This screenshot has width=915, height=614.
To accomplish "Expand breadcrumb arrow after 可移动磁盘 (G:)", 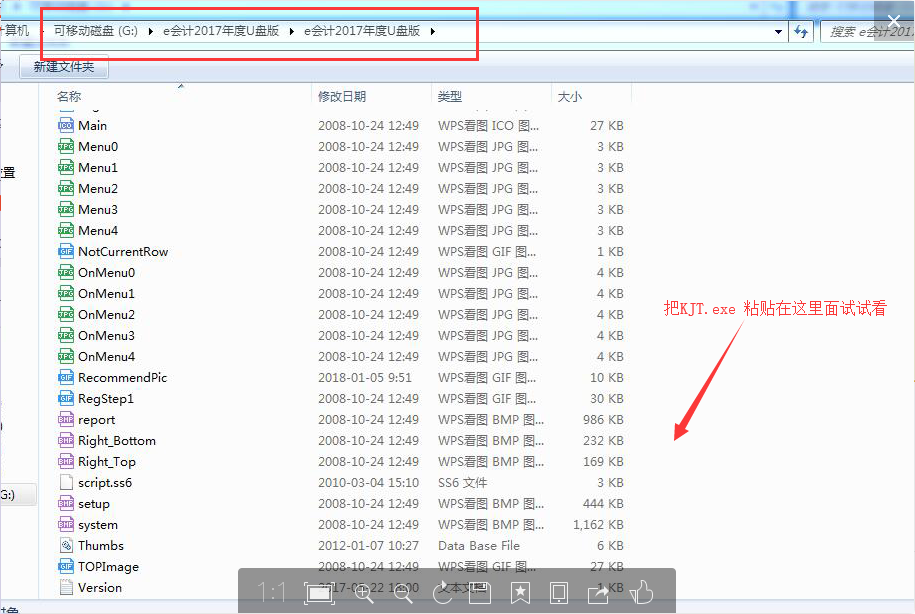I will point(151,32).
